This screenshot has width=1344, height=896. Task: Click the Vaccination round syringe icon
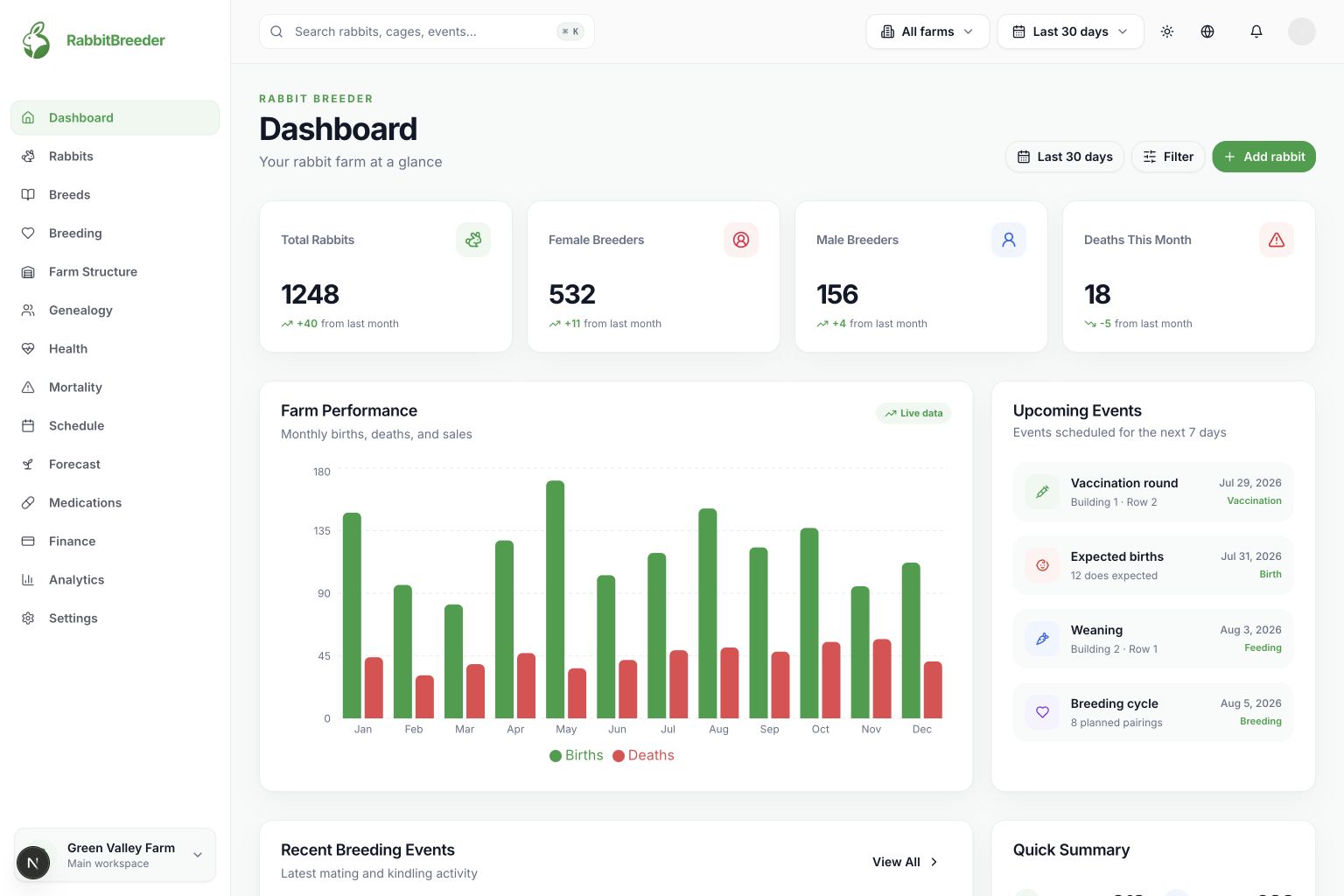[x=1042, y=492]
